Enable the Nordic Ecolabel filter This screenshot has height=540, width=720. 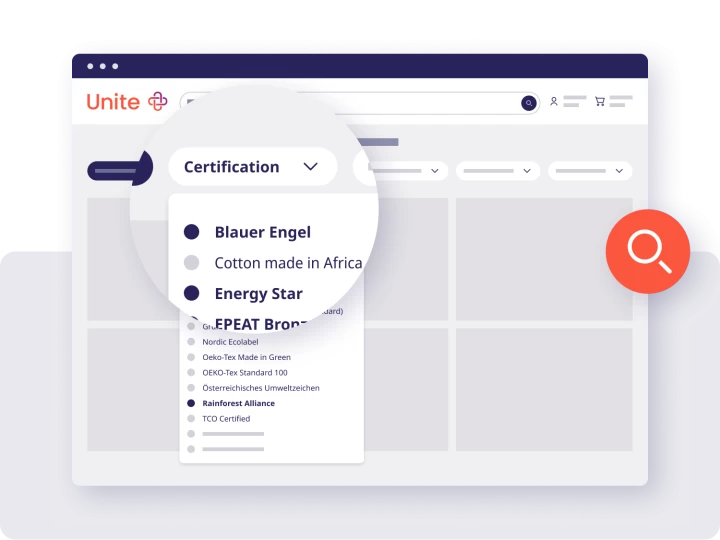click(x=230, y=342)
